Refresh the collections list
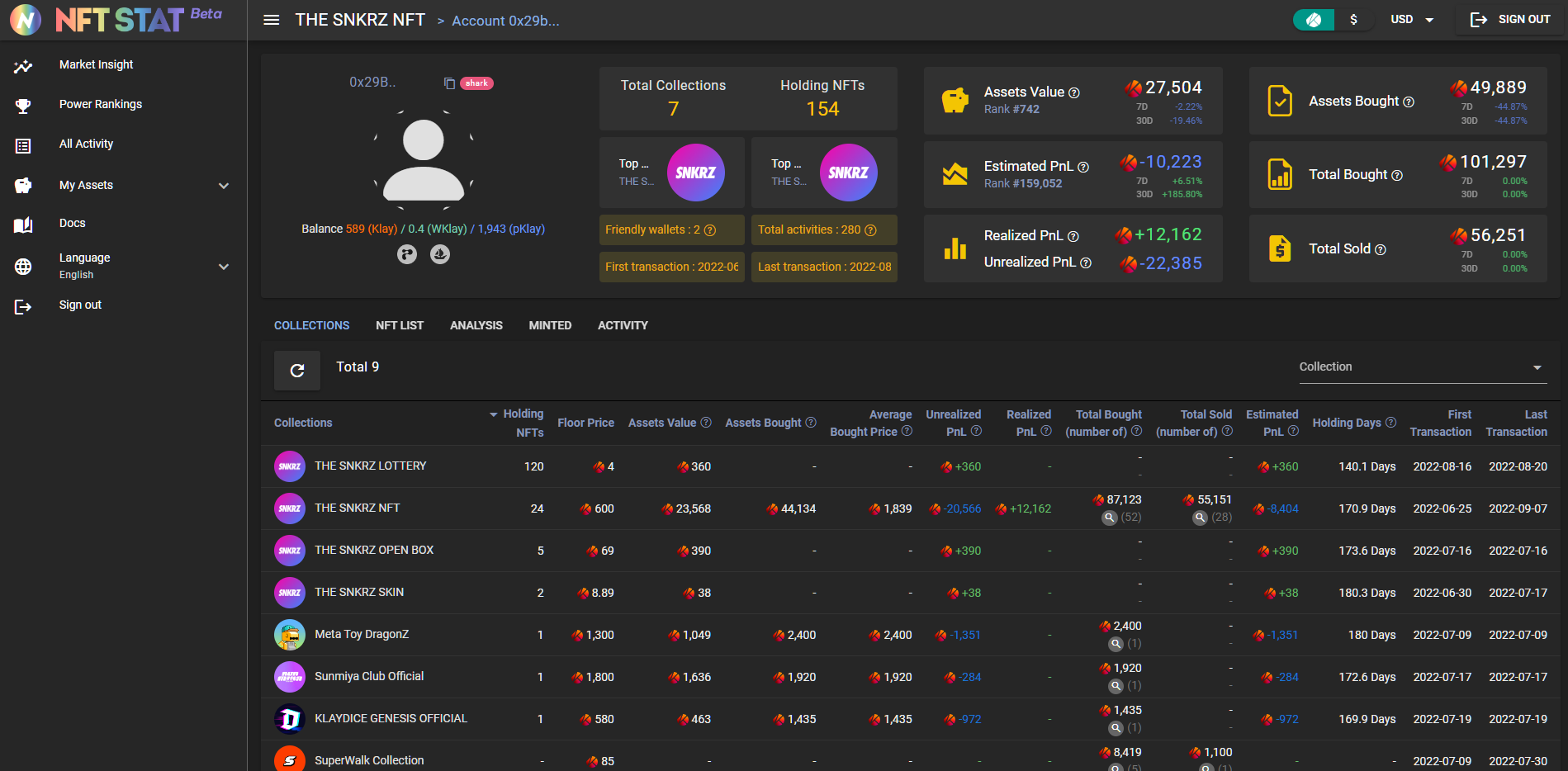 [297, 371]
